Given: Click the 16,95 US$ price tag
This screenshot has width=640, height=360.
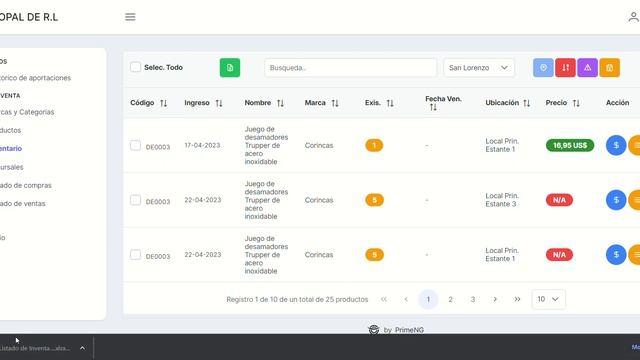Looking at the screenshot, I should coord(570,145).
